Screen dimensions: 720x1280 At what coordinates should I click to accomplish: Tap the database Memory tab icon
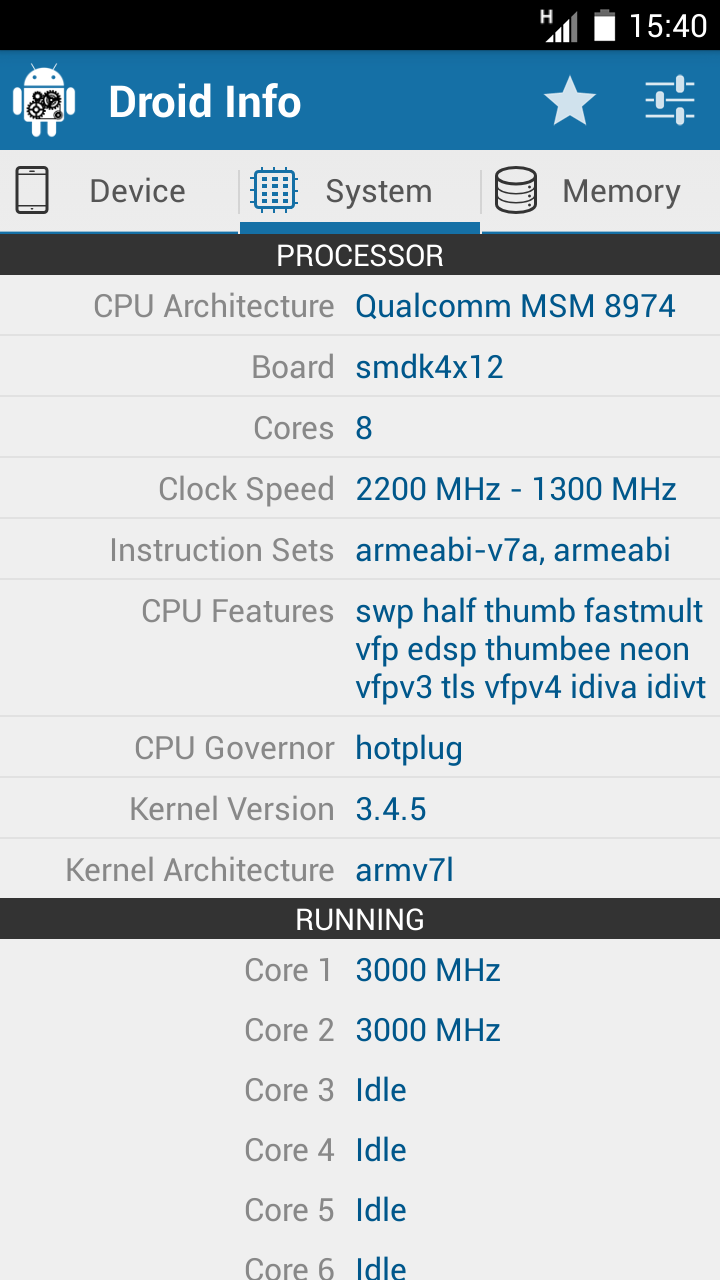pos(516,191)
